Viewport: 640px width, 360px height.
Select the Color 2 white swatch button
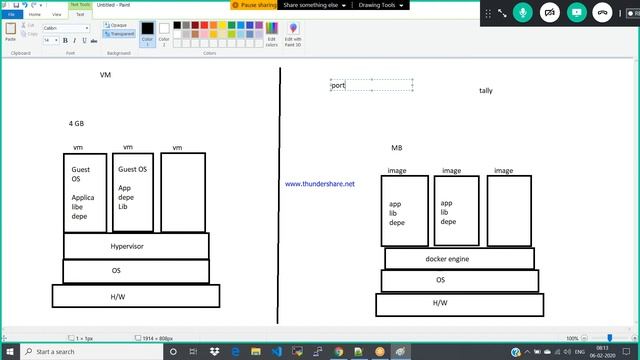coord(164,34)
